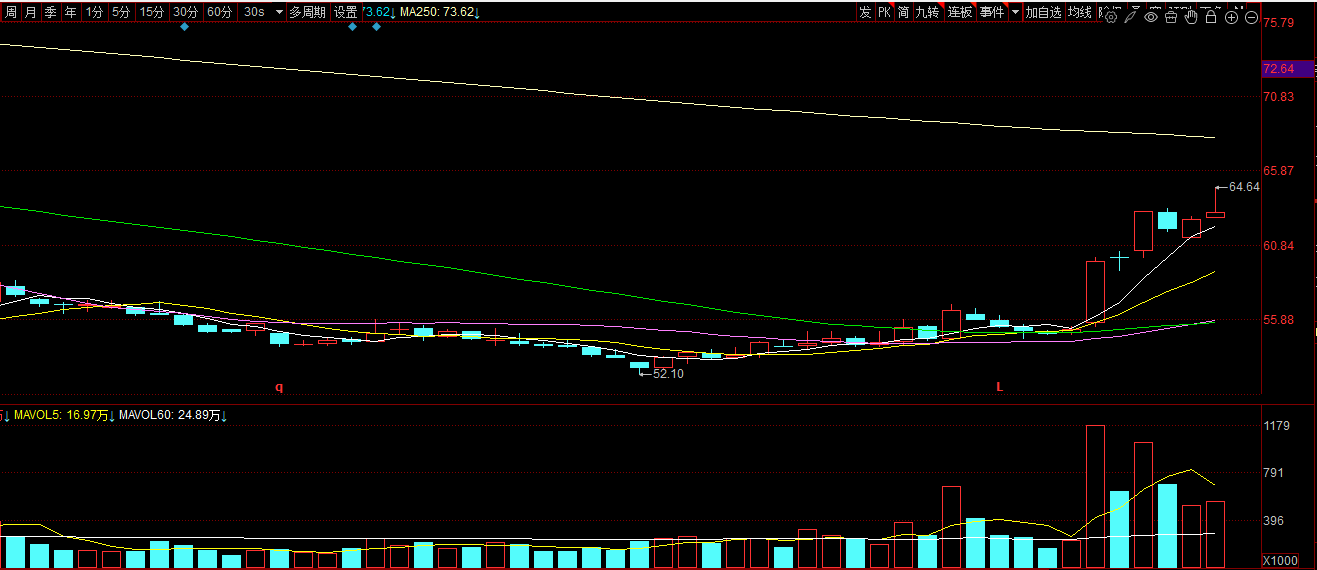Click the 65.87 price axis label

1279,171
